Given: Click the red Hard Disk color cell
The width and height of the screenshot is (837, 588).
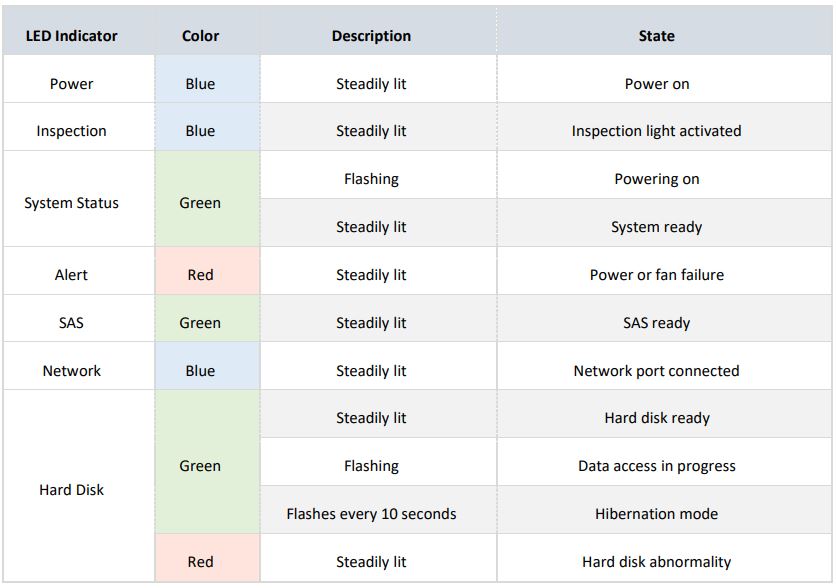Looking at the screenshot, I should coord(200,562).
